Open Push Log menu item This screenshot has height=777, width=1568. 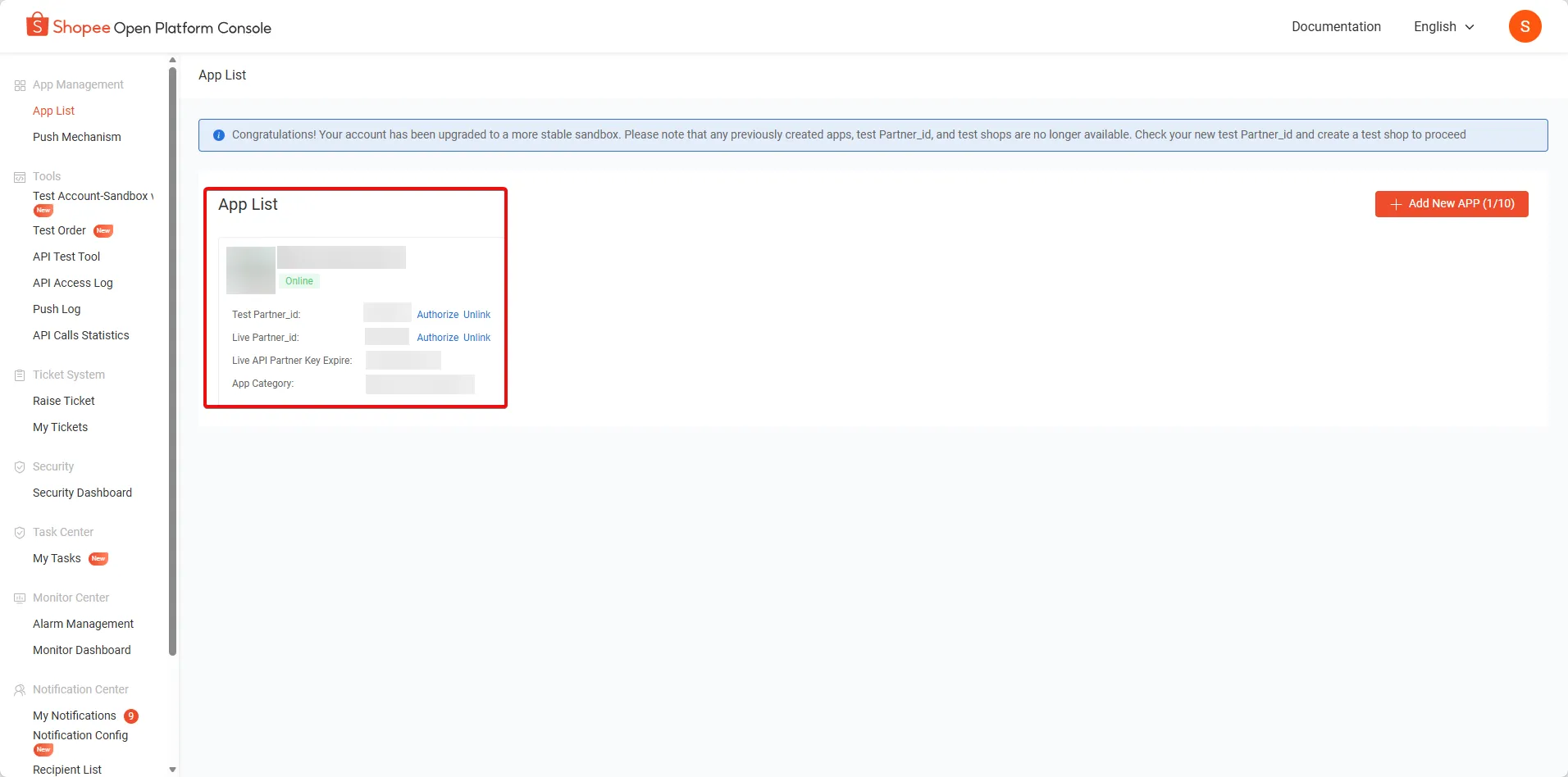pos(57,310)
